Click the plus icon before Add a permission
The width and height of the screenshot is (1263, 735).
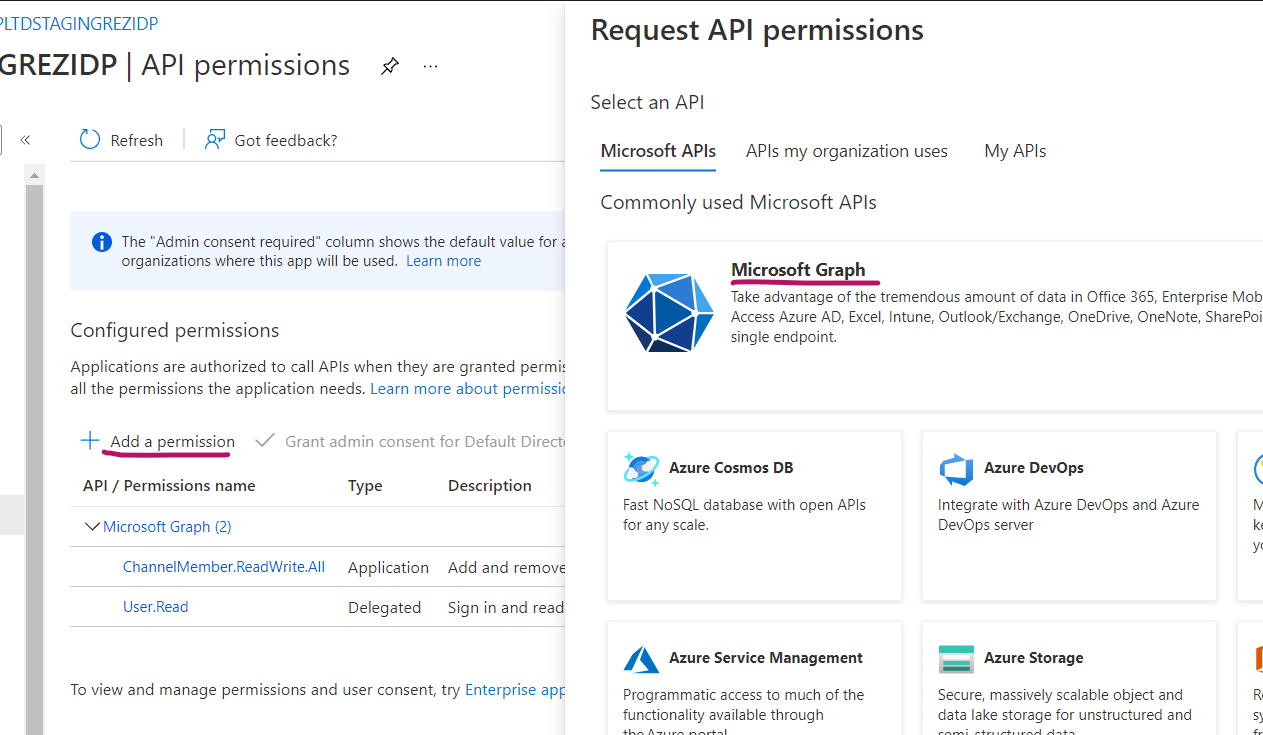coord(90,441)
